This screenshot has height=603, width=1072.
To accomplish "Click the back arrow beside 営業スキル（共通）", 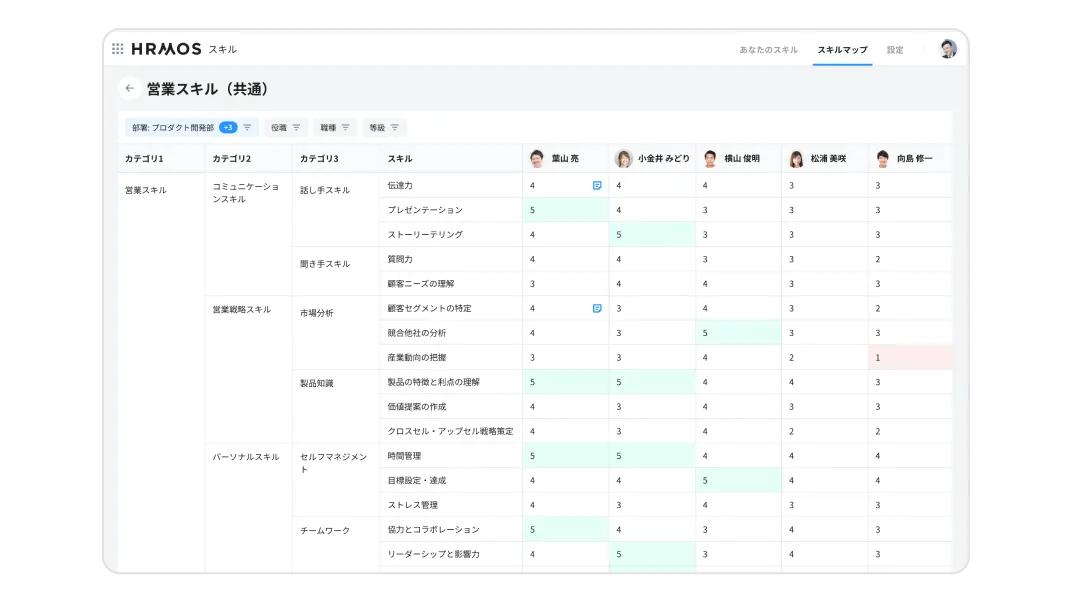I will point(129,89).
